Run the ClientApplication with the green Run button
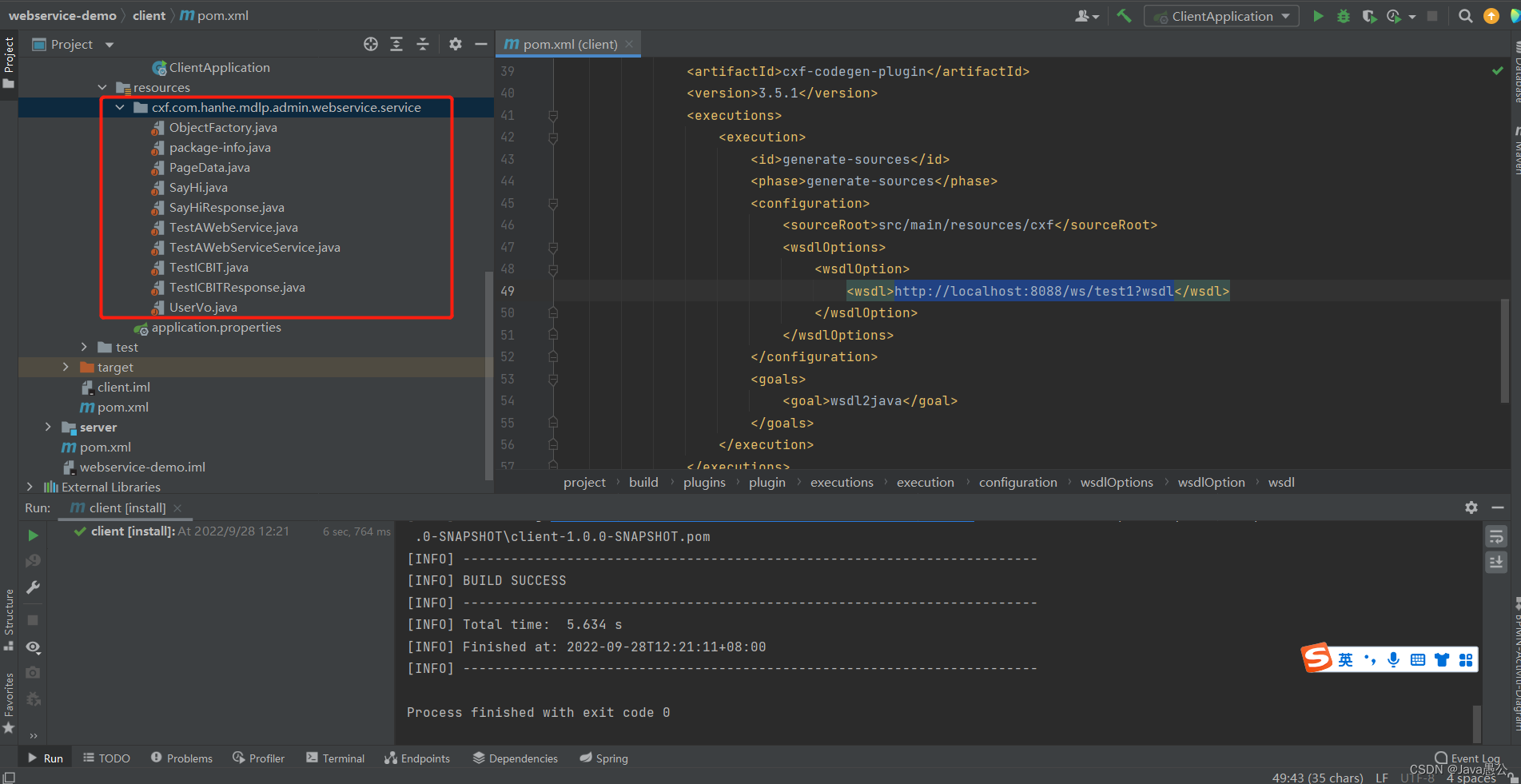Viewport: 1521px width, 784px height. click(1317, 15)
